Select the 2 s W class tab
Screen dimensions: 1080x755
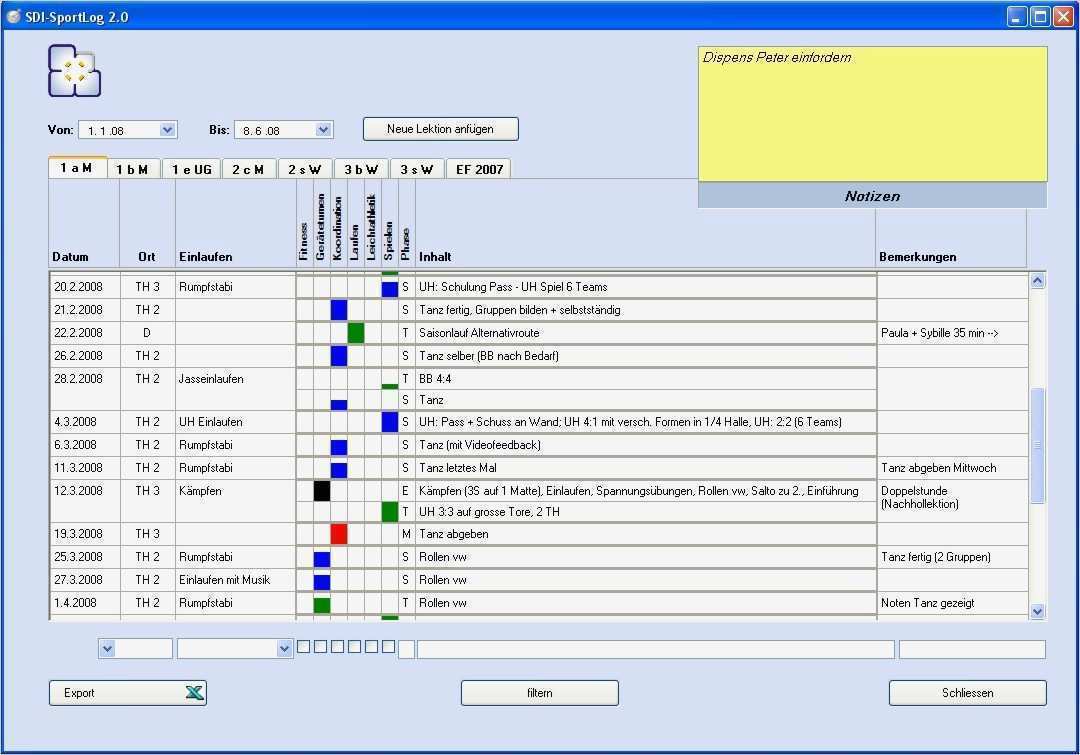pos(304,169)
